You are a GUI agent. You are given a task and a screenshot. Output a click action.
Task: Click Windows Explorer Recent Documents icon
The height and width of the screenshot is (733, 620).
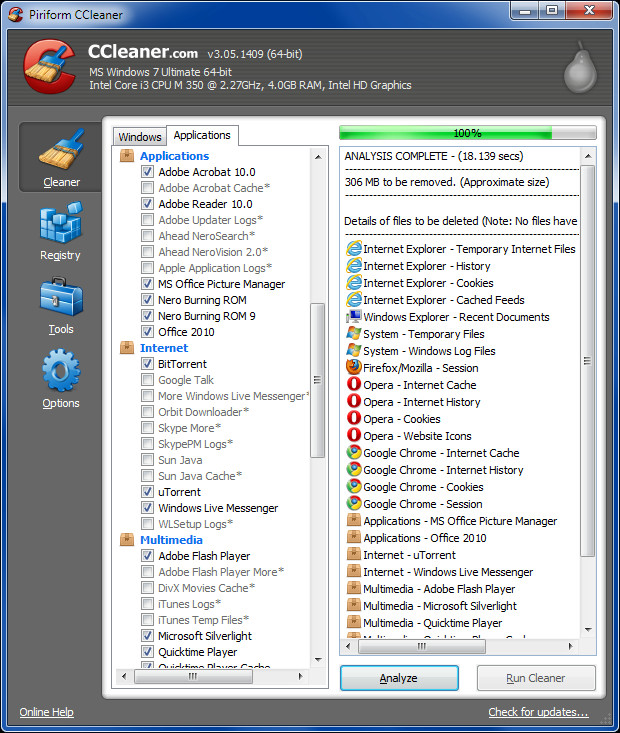point(354,316)
